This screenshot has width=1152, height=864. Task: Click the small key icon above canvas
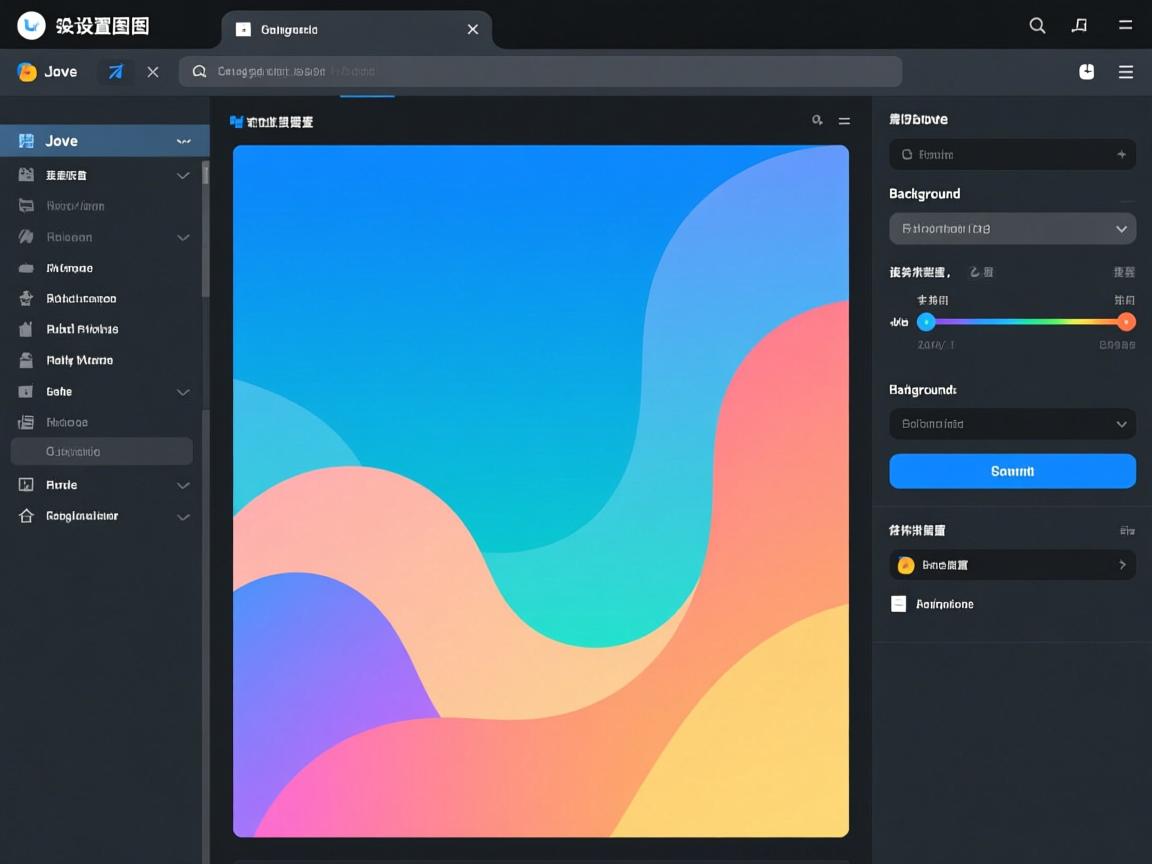click(817, 121)
